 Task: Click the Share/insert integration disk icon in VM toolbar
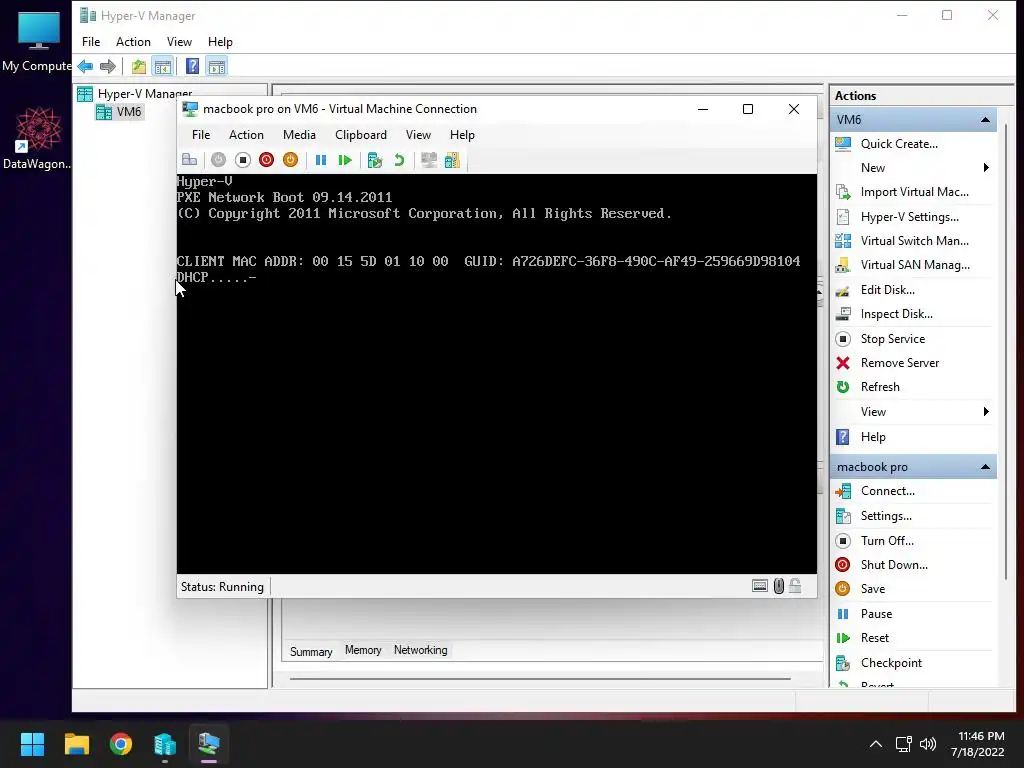click(452, 160)
